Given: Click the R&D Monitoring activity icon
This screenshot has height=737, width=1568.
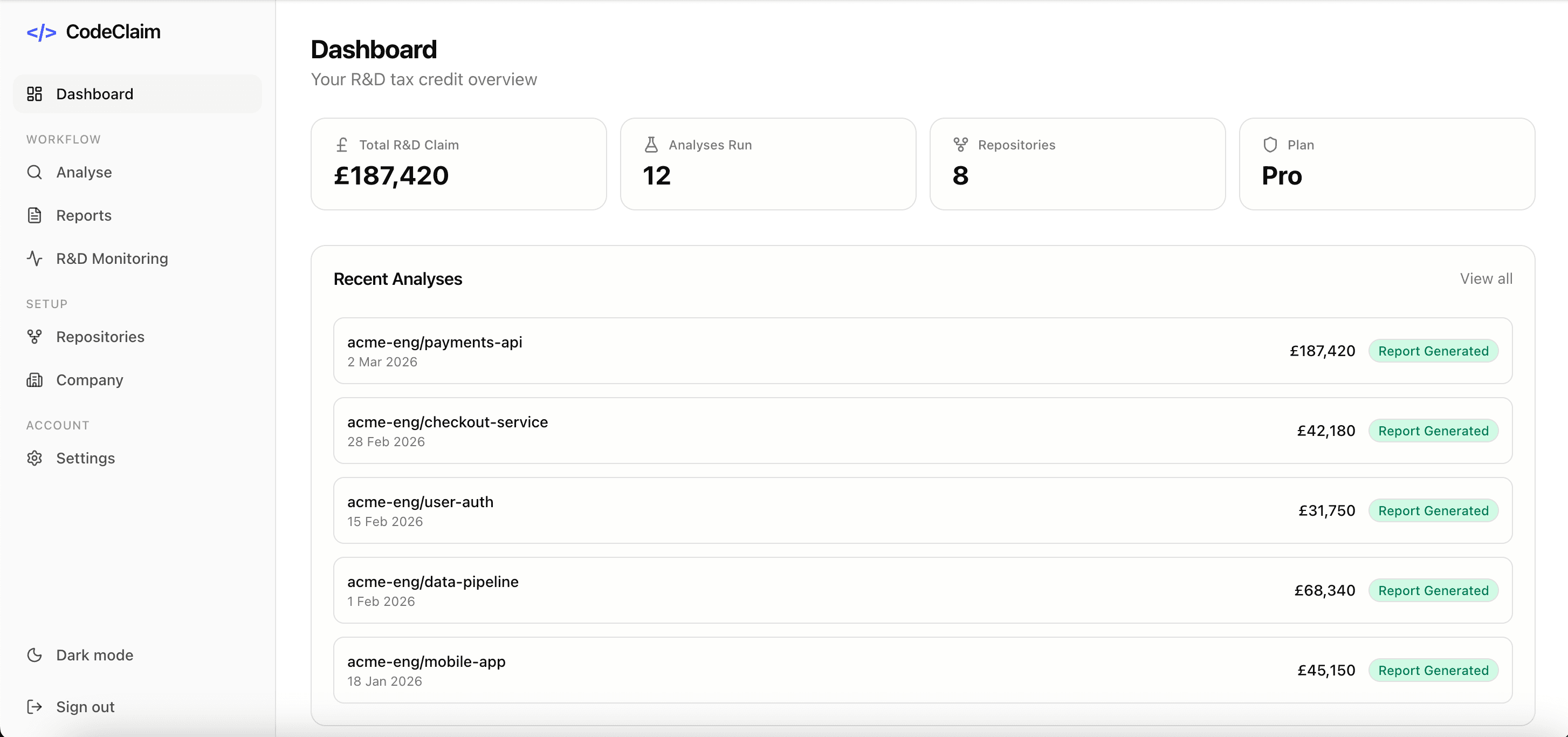Looking at the screenshot, I should (35, 258).
